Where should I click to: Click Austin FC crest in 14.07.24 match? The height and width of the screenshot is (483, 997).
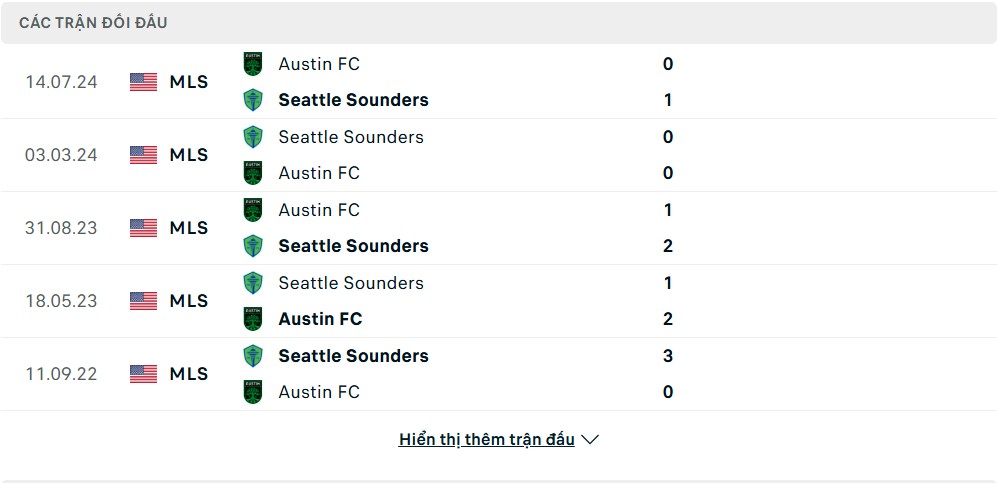[x=253, y=64]
